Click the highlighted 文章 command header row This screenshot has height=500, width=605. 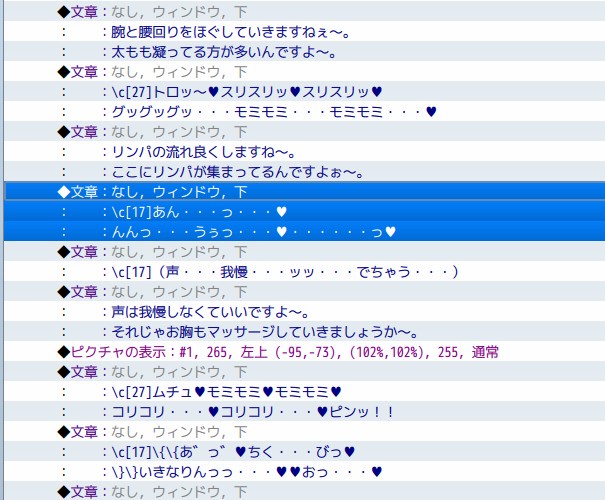(x=150, y=191)
